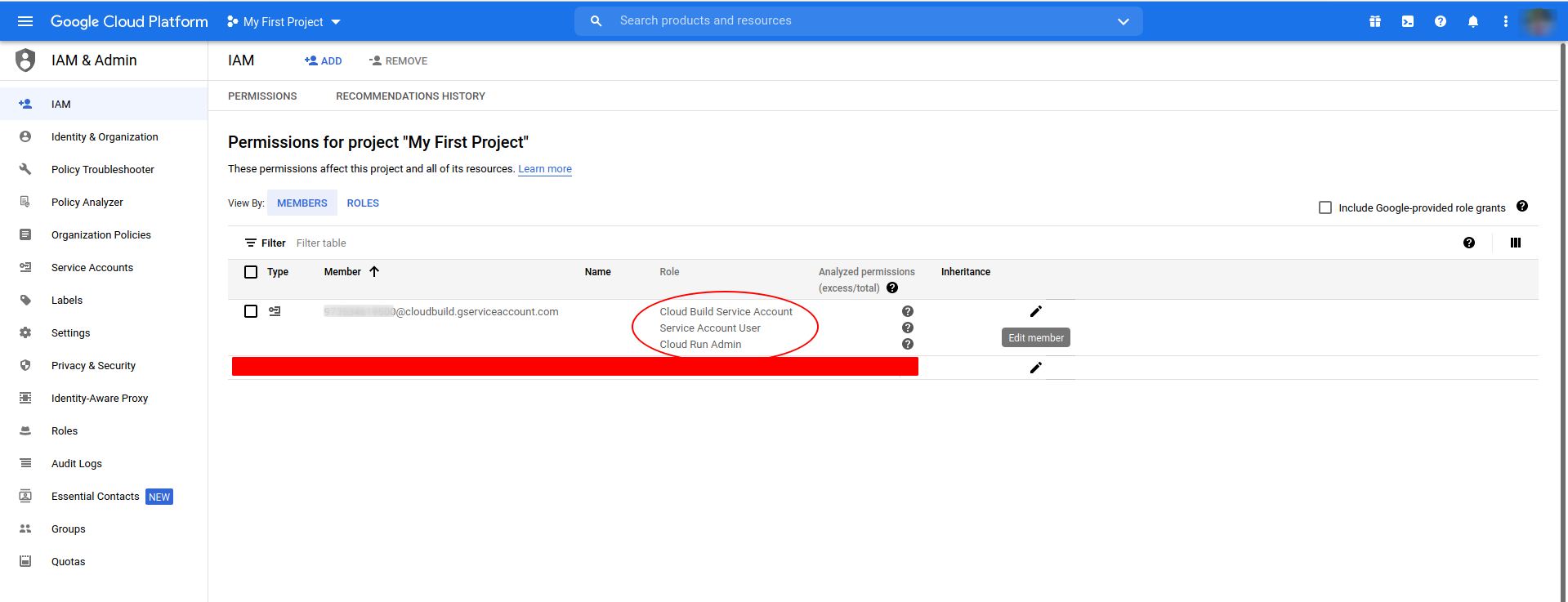Open the hamburger navigation menu

tap(25, 21)
